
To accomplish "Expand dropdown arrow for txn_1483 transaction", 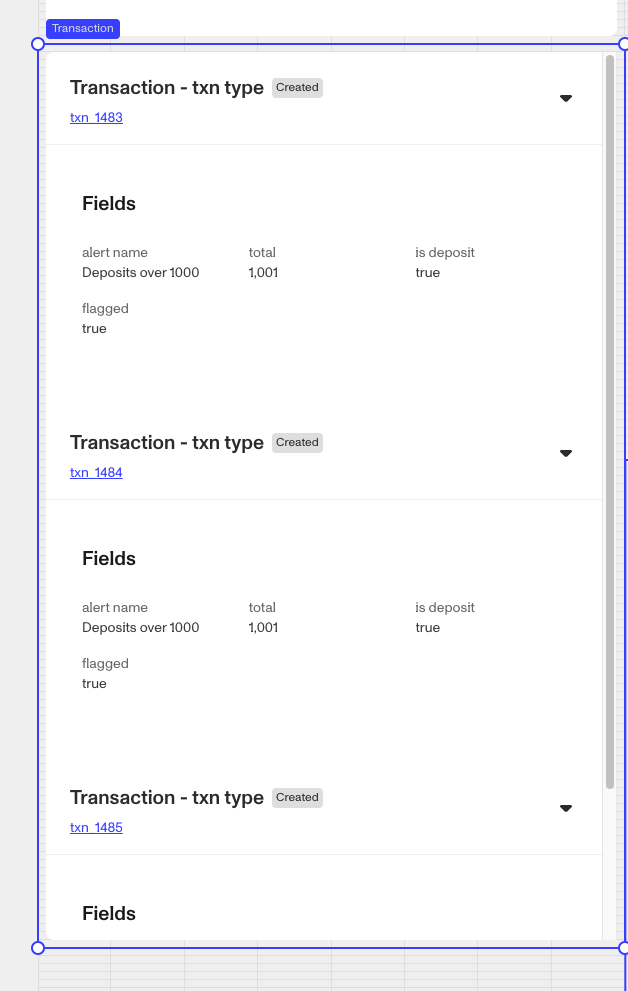I will coord(565,98).
